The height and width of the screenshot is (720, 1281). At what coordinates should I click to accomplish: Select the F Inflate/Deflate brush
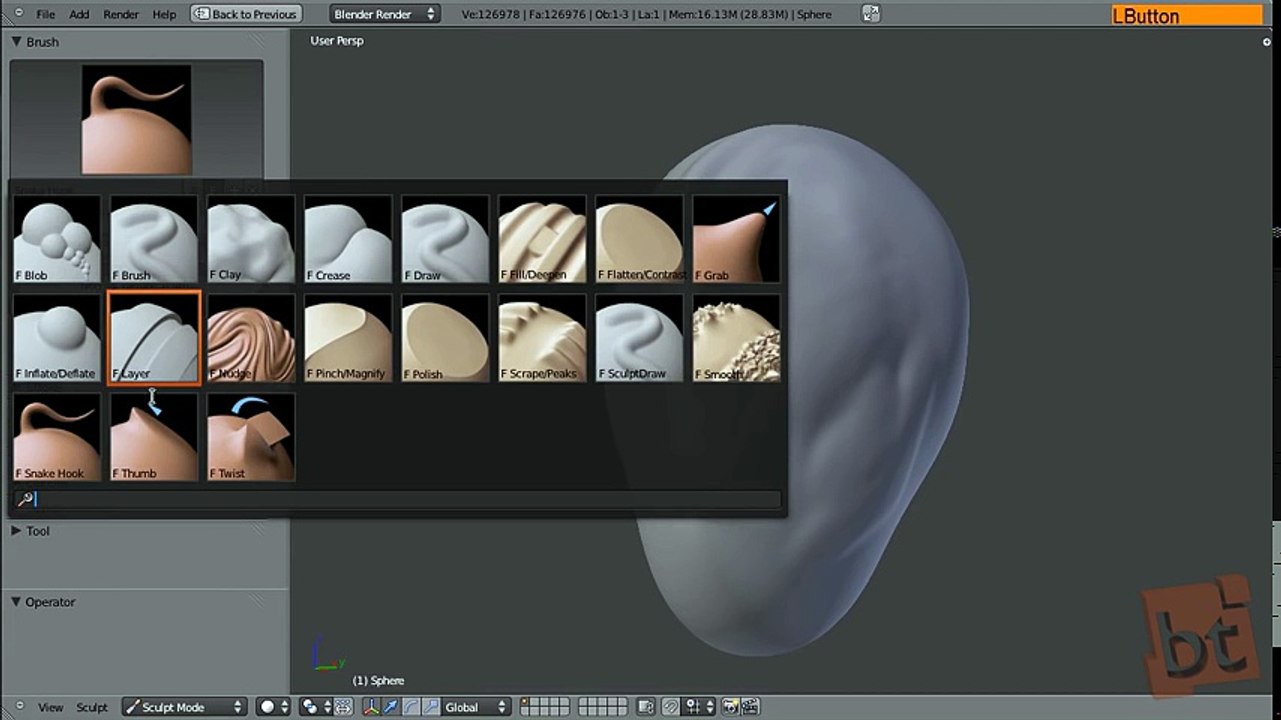tap(57, 338)
